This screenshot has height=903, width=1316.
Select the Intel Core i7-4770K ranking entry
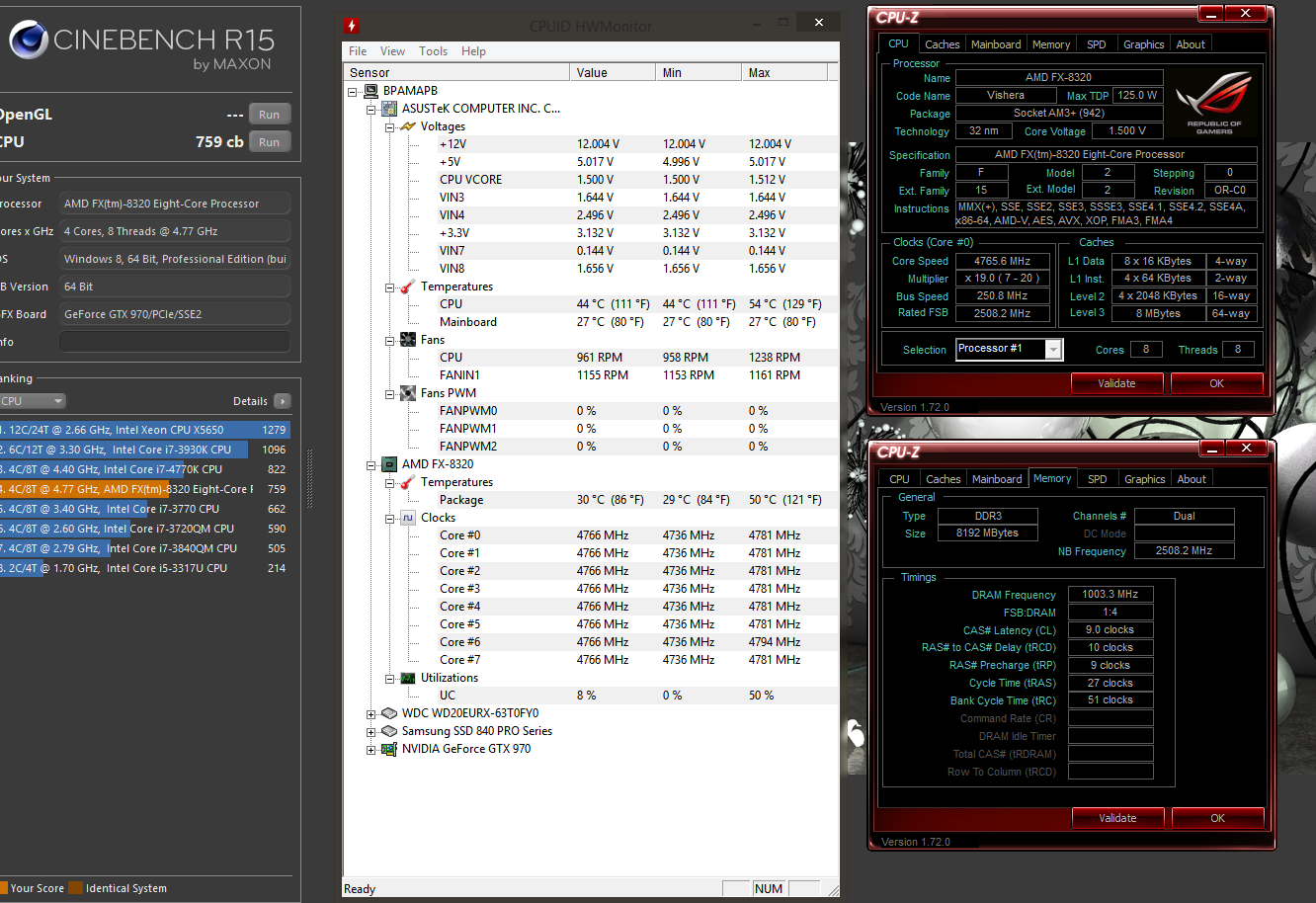144,469
